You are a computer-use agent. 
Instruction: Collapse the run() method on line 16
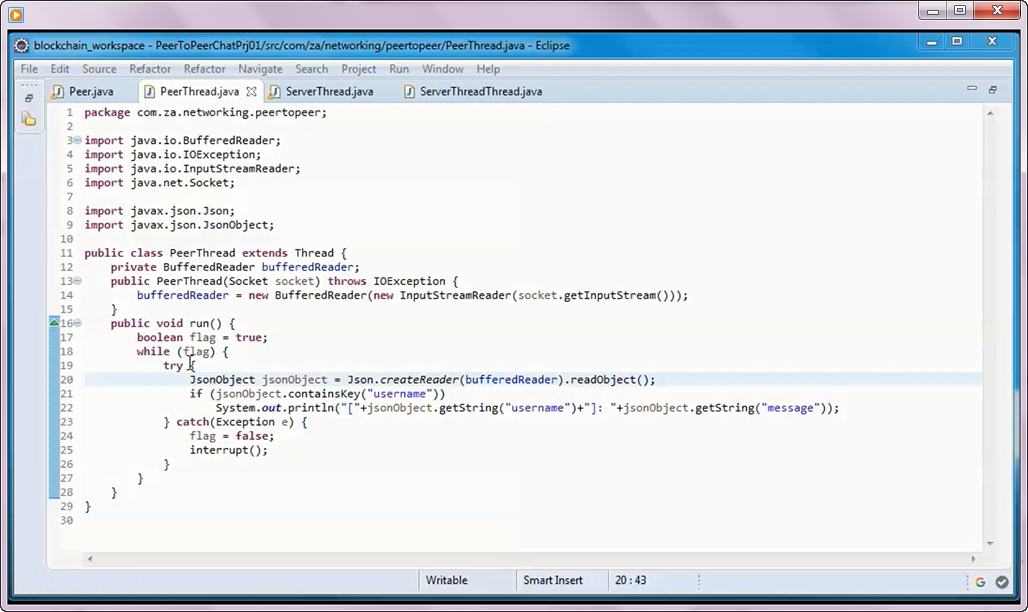click(x=78, y=323)
